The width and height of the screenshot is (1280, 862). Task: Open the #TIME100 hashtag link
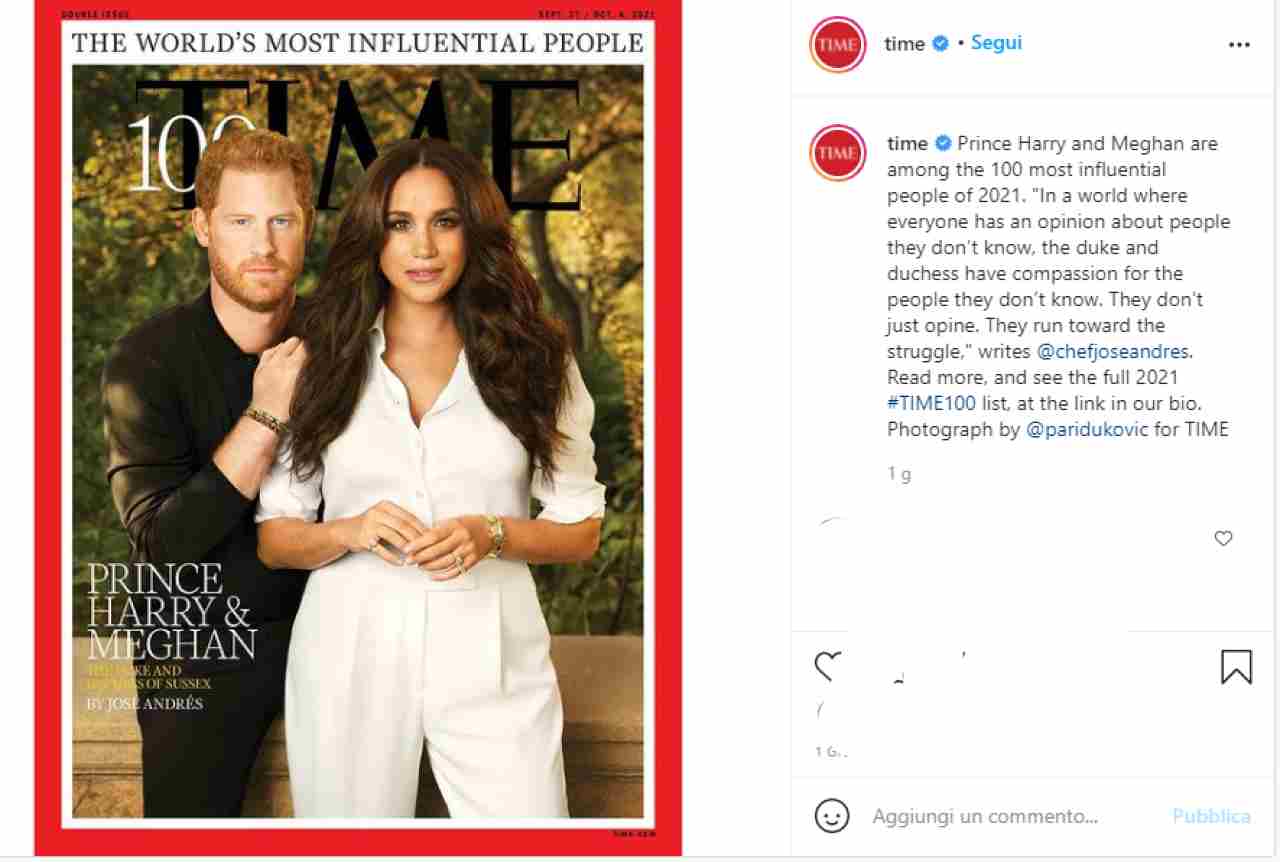917,403
